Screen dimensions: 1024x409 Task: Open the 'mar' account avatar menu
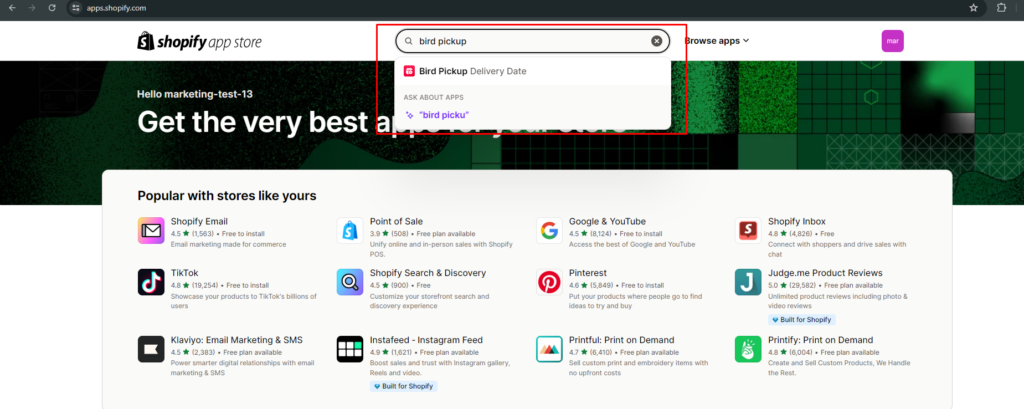click(892, 41)
